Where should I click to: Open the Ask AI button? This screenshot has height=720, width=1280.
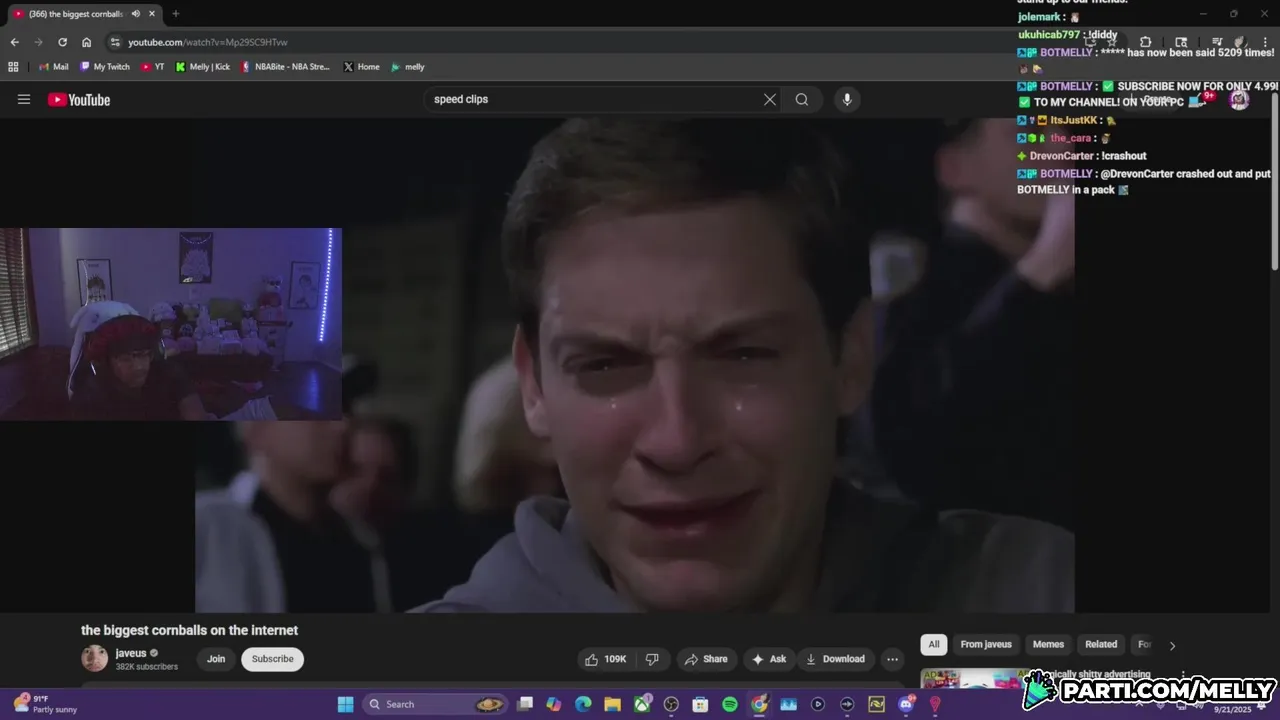point(770,659)
